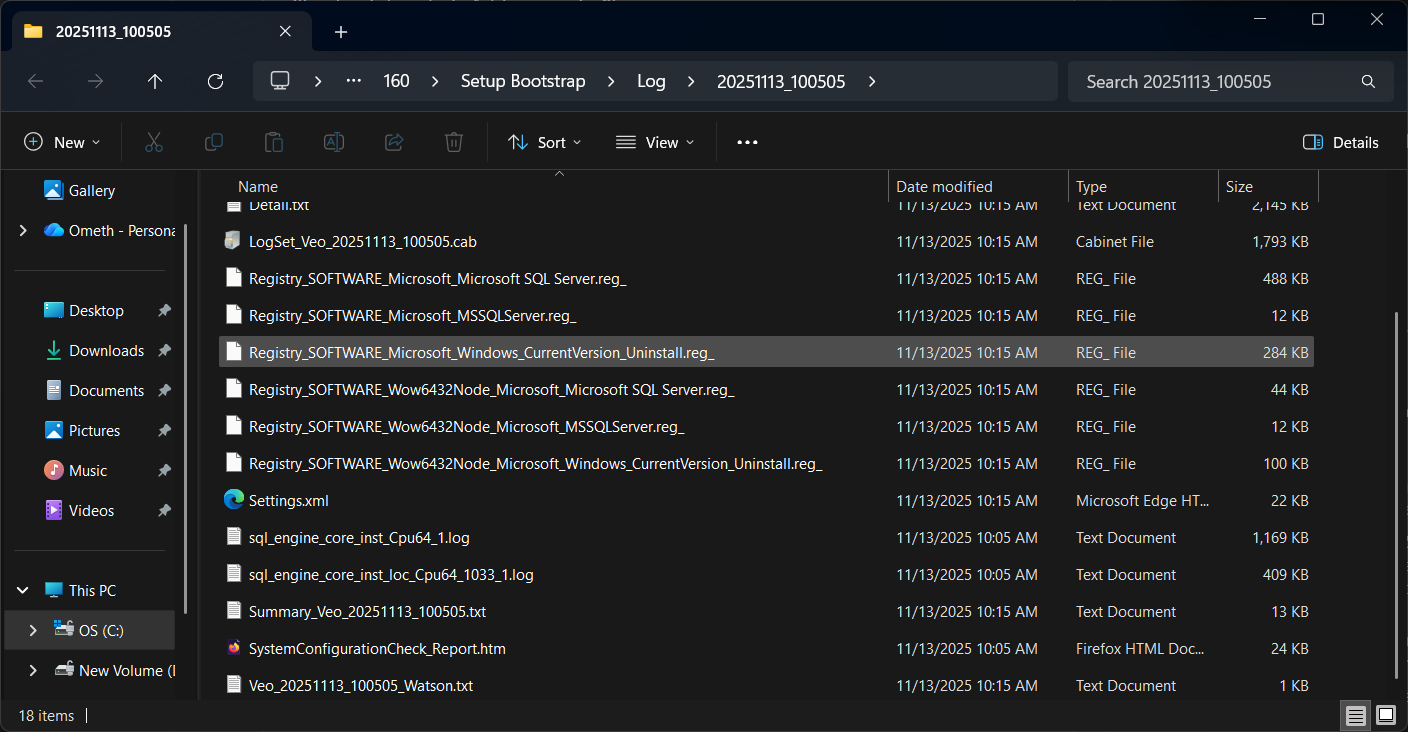Open the New item dropdown
1408x732 pixels.
62,142
